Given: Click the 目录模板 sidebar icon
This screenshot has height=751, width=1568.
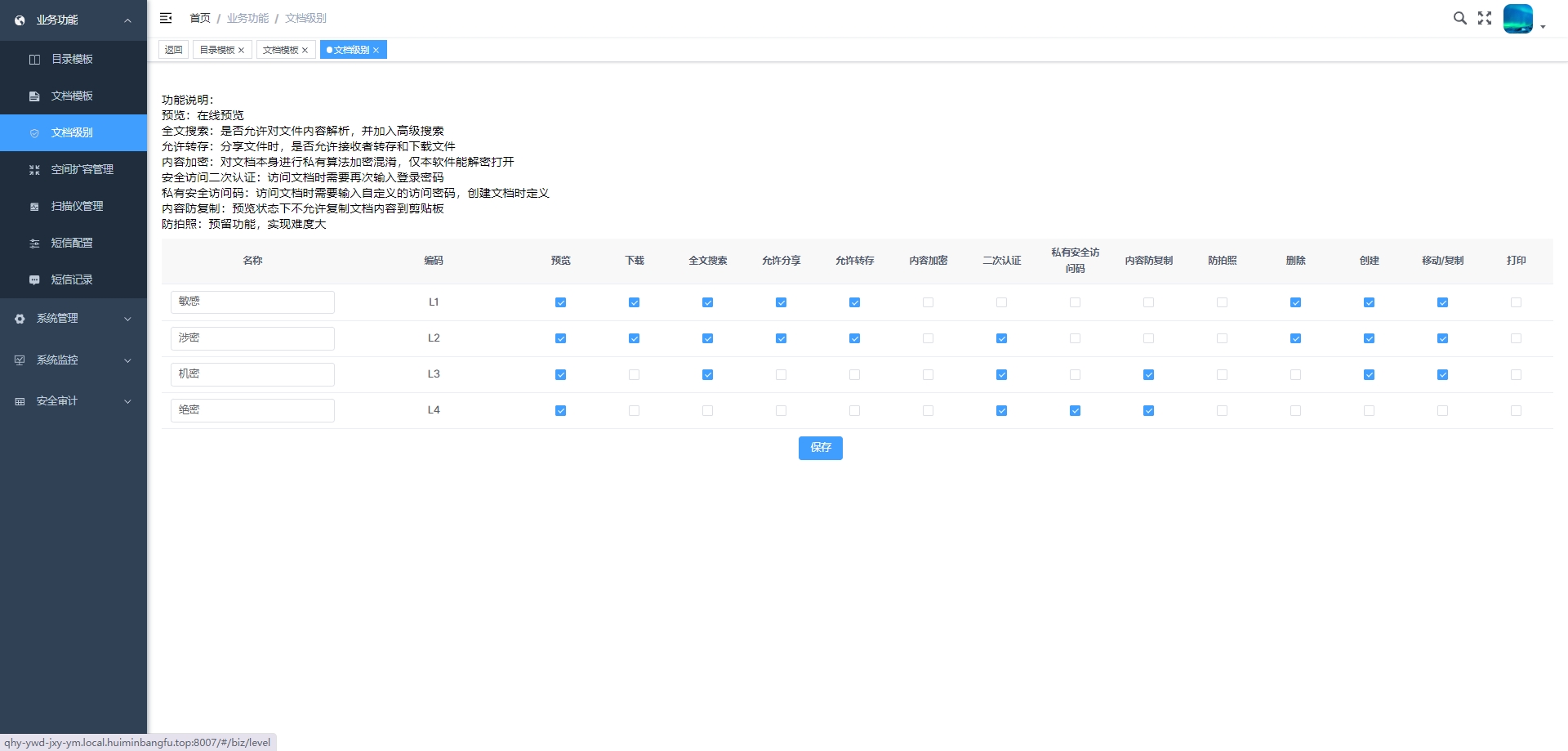Looking at the screenshot, I should tap(34, 60).
